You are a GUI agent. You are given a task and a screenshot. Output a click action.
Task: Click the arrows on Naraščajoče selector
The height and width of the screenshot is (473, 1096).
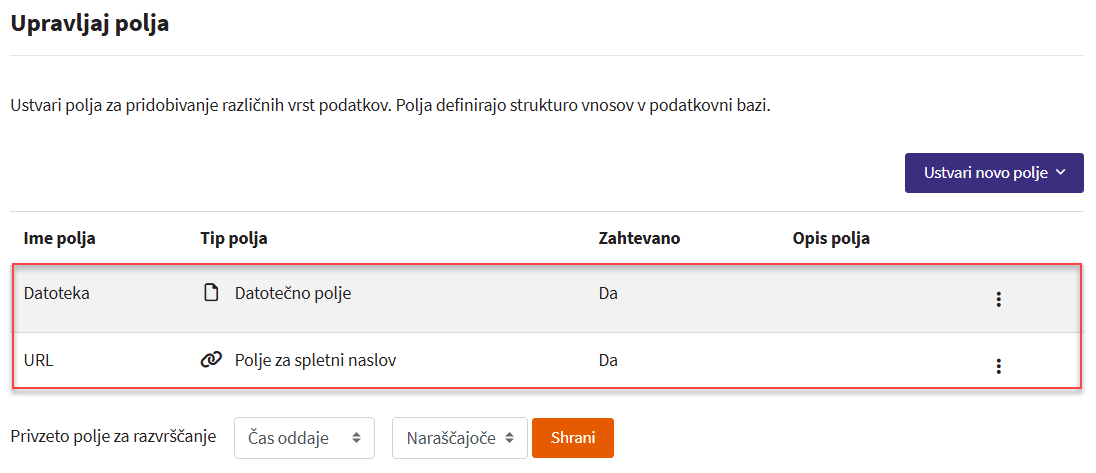point(510,438)
